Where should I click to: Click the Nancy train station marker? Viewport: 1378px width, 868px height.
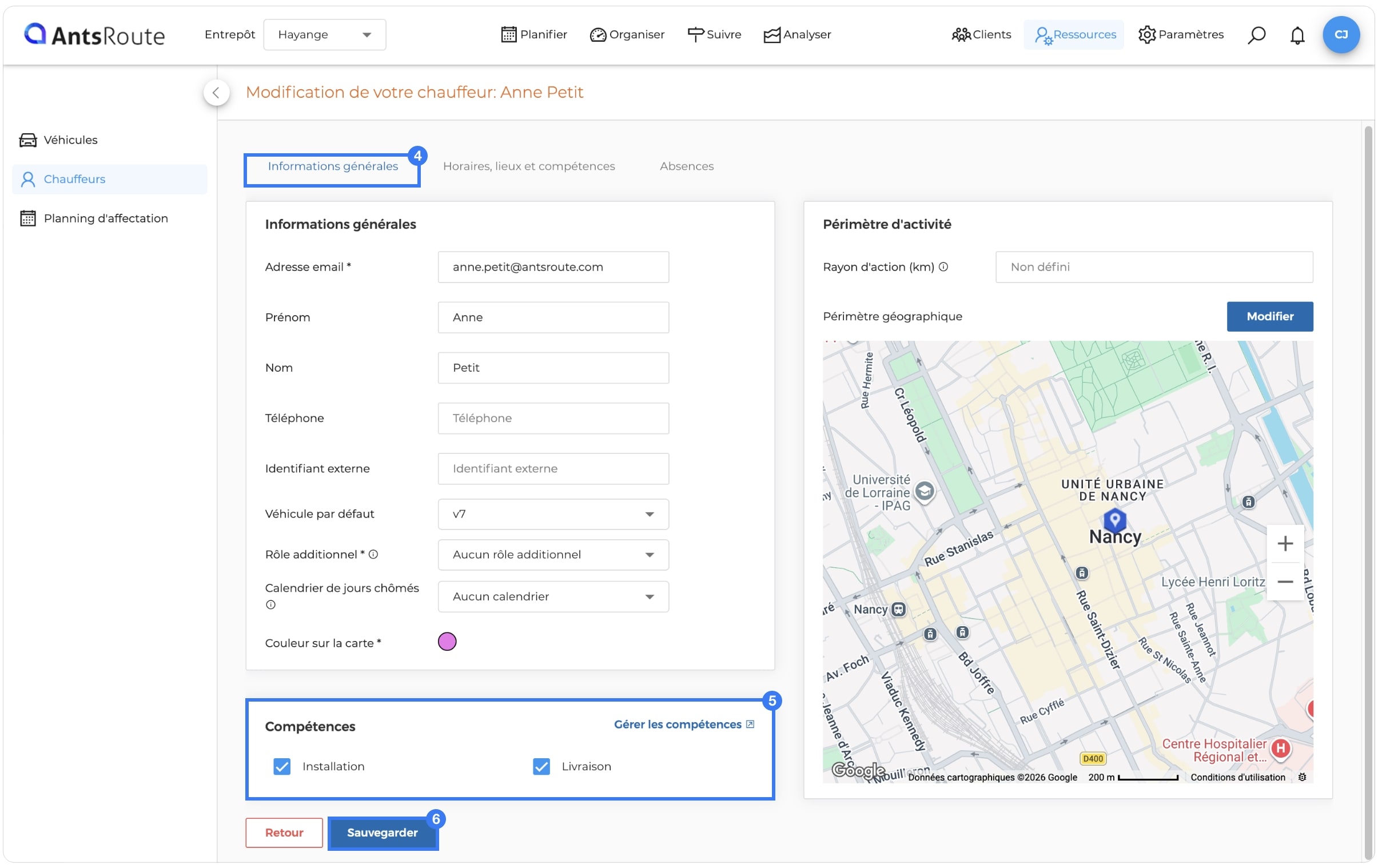pyautogui.click(x=899, y=610)
